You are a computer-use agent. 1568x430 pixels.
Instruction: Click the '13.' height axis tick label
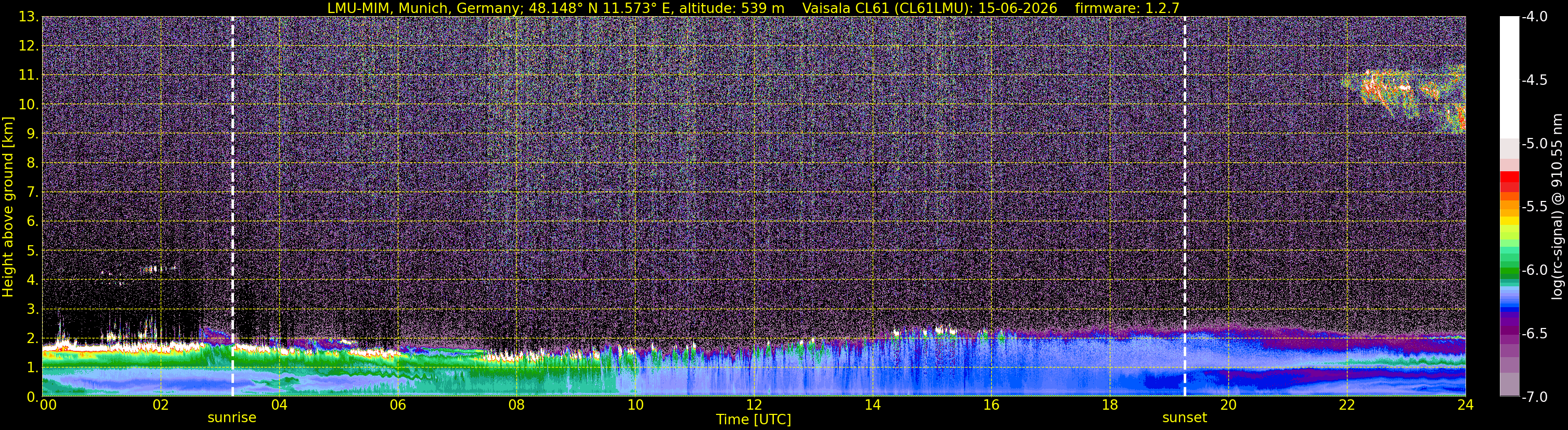pyautogui.click(x=28, y=17)
